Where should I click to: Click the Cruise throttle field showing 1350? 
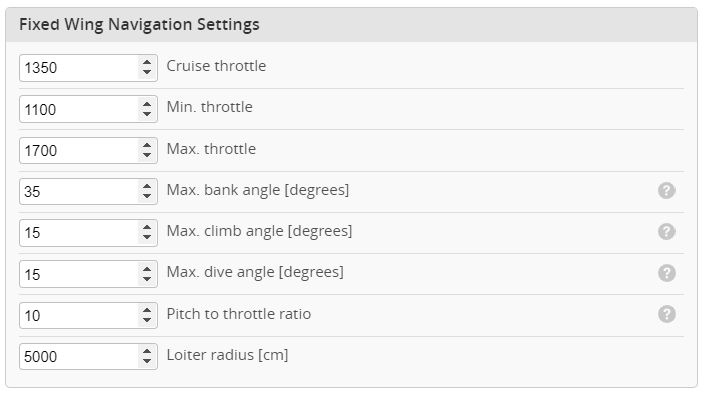tap(79, 68)
